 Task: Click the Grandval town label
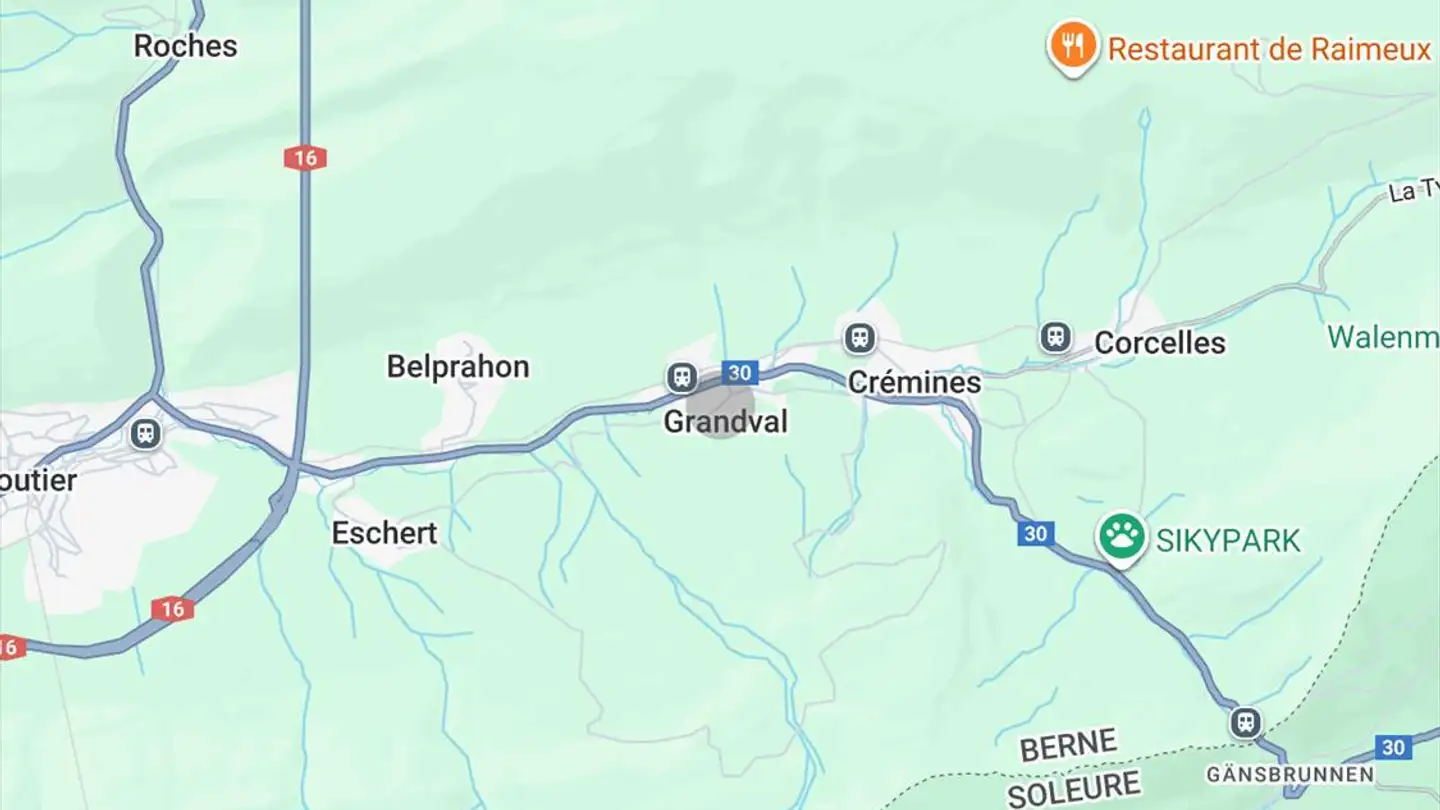pyautogui.click(x=726, y=422)
